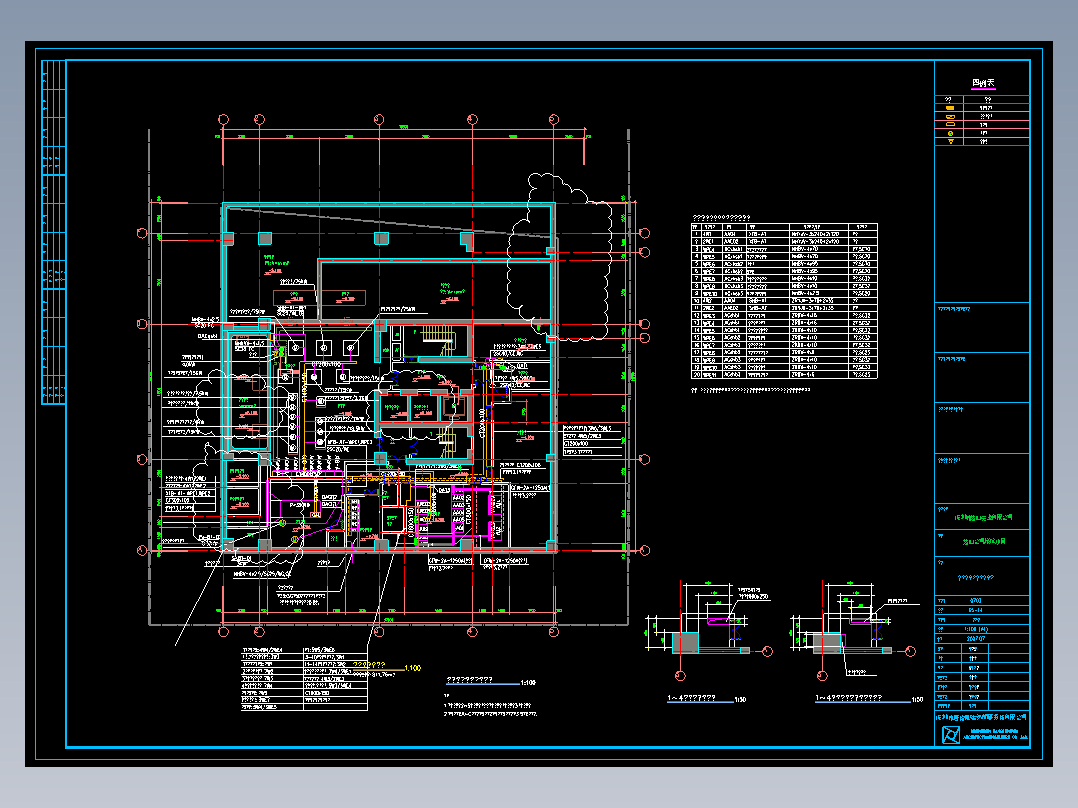This screenshot has height=808, width=1078.
Task: Select the 1:50 scale of right detail
Action: click(x=917, y=700)
